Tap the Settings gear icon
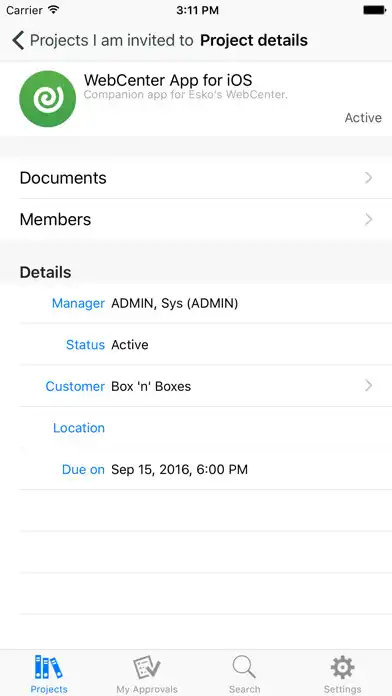The height and width of the screenshot is (696, 392). pyautogui.click(x=342, y=667)
